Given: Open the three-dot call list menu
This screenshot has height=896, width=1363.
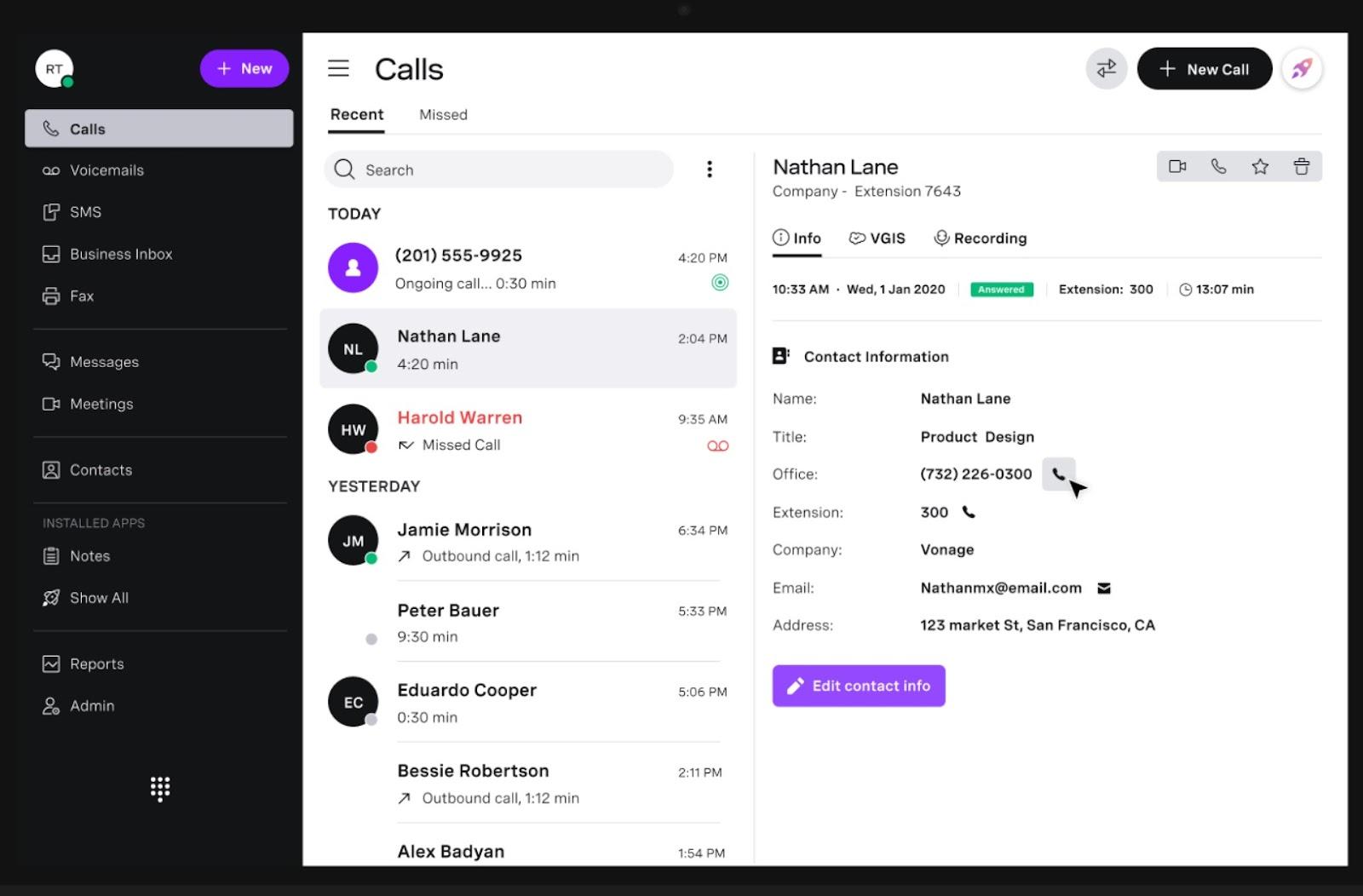Looking at the screenshot, I should (709, 169).
